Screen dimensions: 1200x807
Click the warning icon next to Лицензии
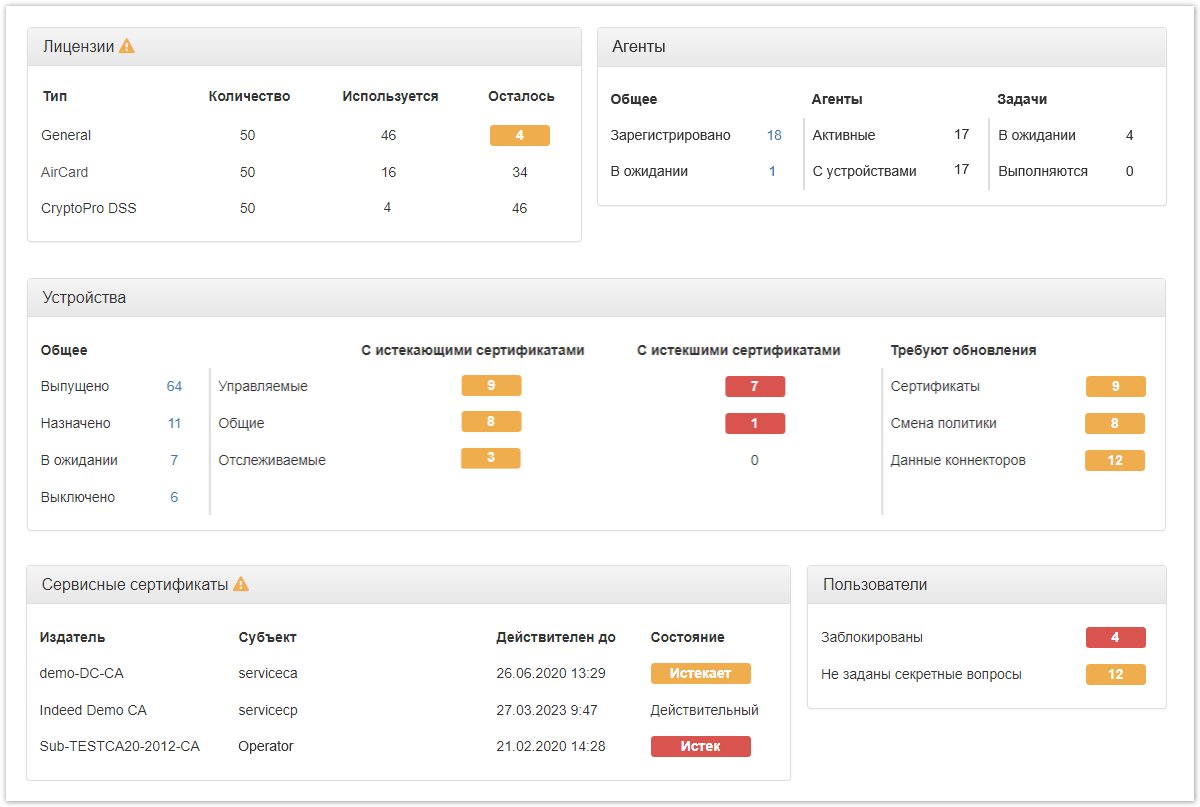tap(127, 46)
